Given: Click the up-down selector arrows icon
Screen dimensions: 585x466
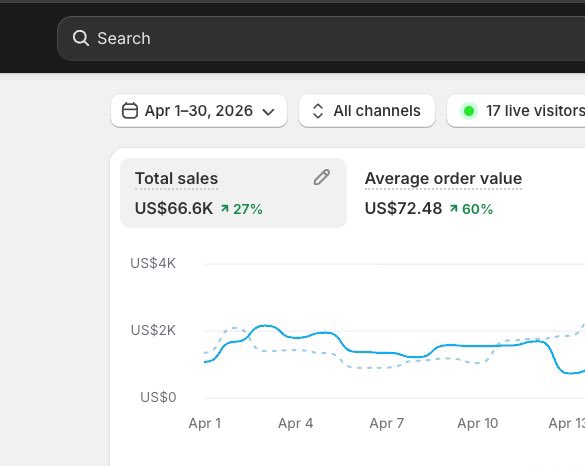Looking at the screenshot, I should tap(317, 111).
